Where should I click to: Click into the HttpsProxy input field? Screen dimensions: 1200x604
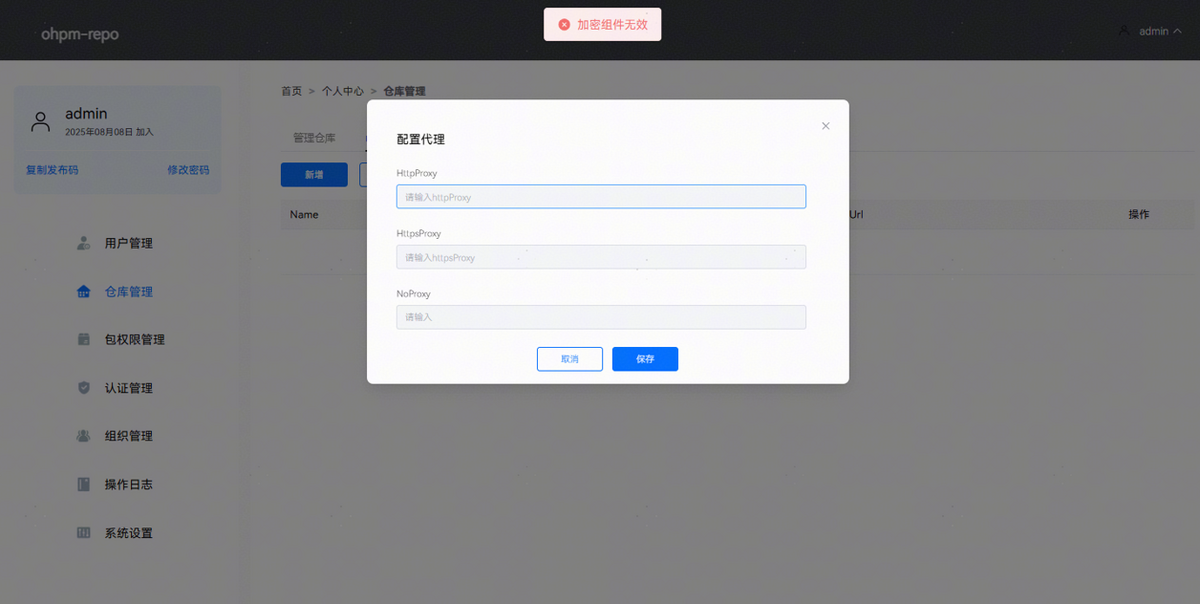point(600,257)
